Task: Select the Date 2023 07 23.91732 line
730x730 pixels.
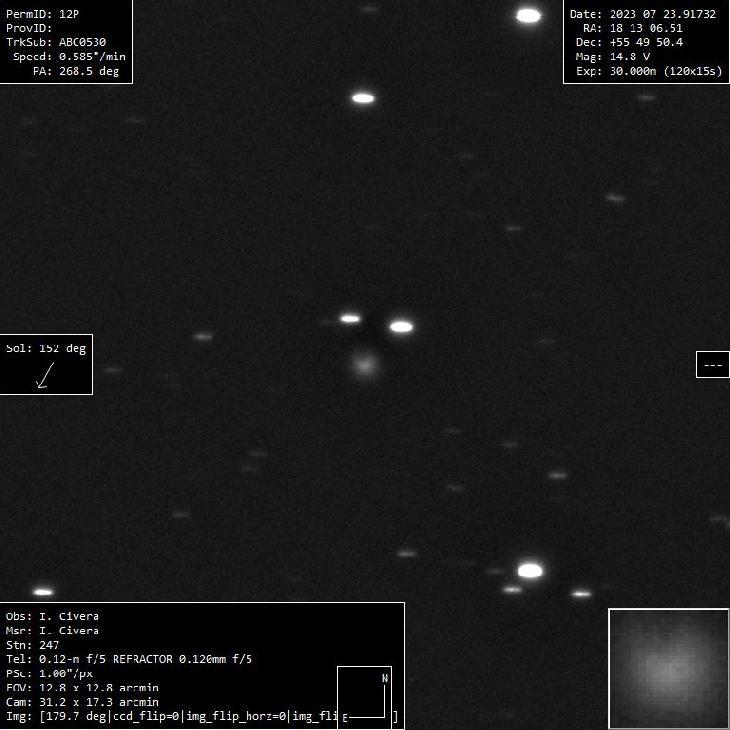Action: 643,15
